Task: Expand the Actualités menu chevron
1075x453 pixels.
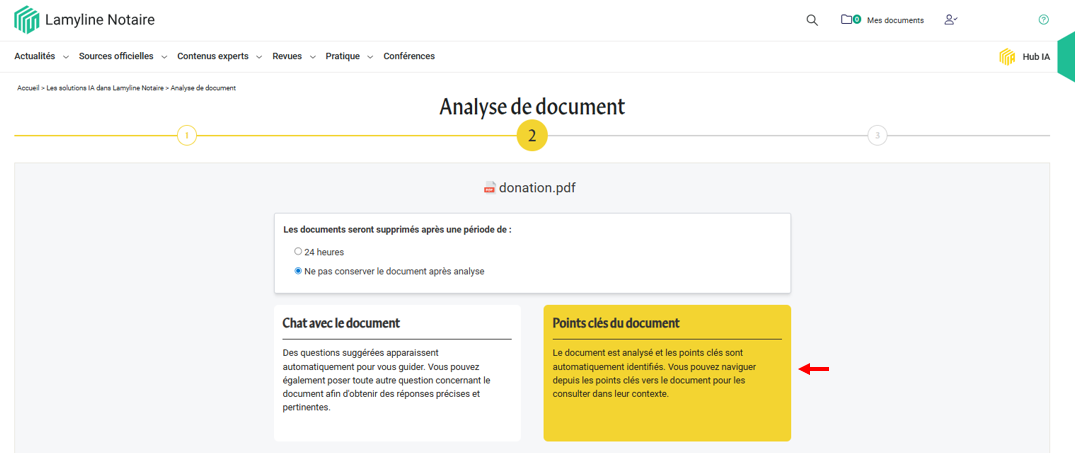Action: (x=66, y=57)
